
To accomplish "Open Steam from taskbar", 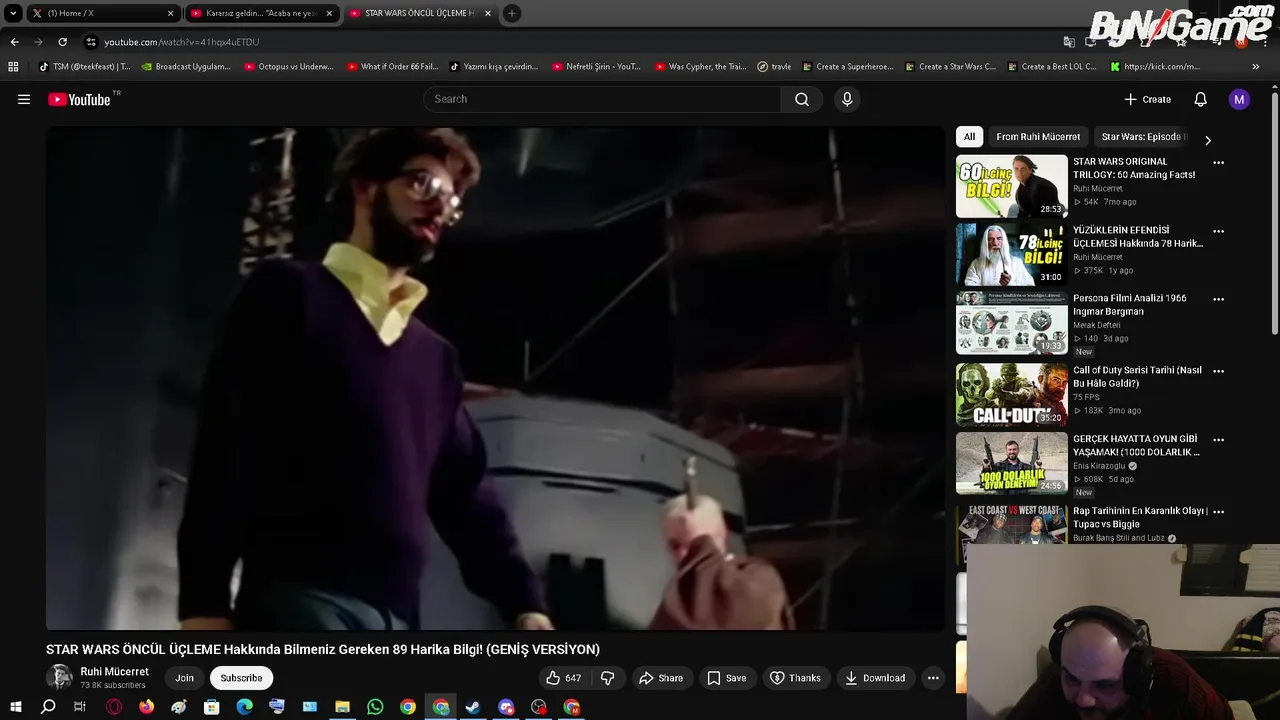I will tap(473, 707).
